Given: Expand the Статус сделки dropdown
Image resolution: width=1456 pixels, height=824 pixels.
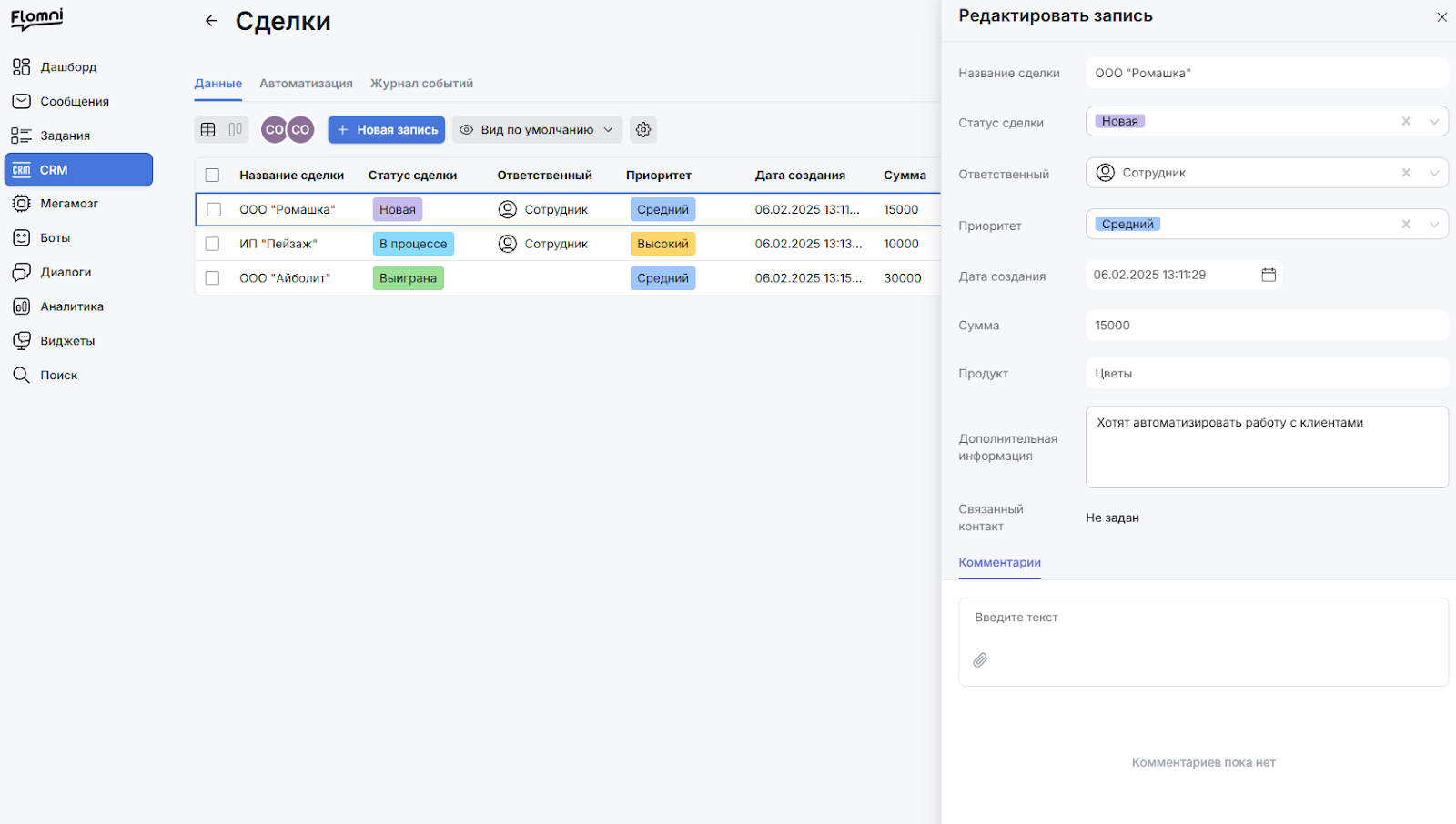Looking at the screenshot, I should click(x=1434, y=121).
